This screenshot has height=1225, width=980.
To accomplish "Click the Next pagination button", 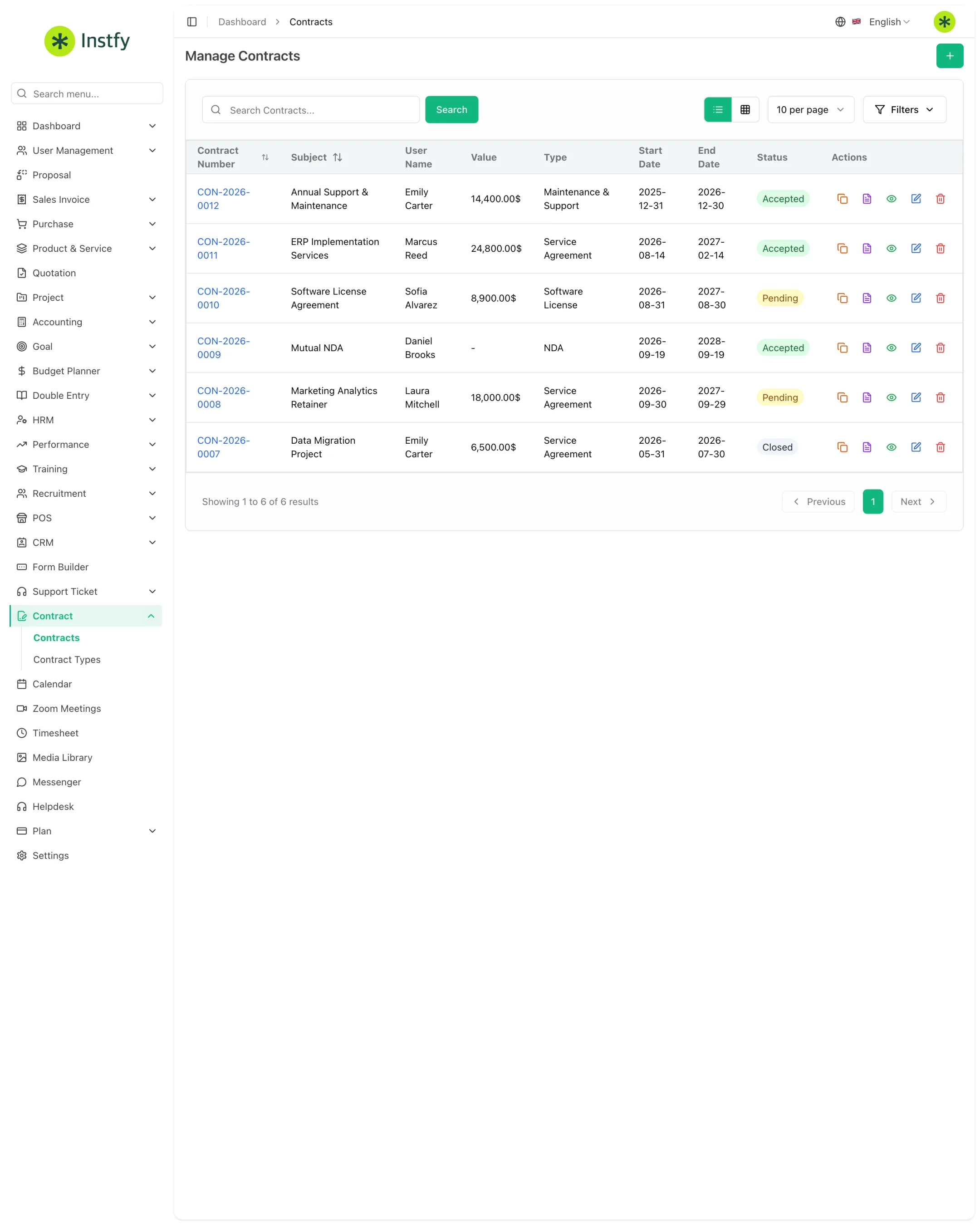I will [x=918, y=502].
